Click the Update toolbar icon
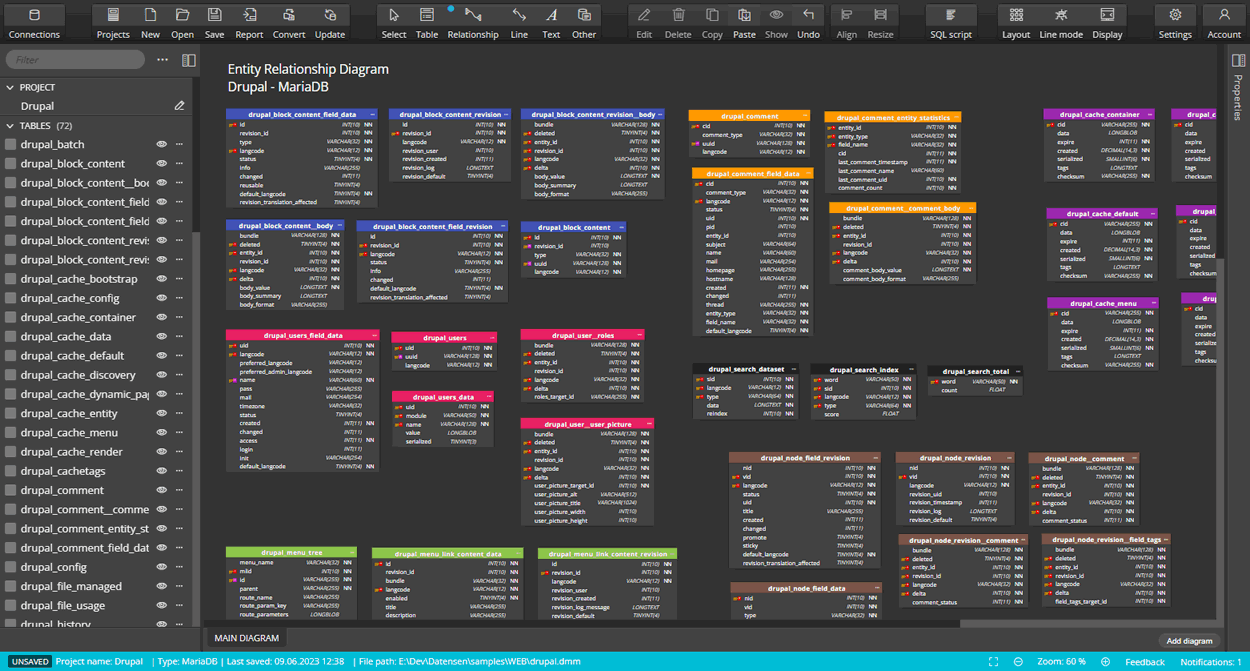Viewport: 1250px width, 671px height. [330, 23]
